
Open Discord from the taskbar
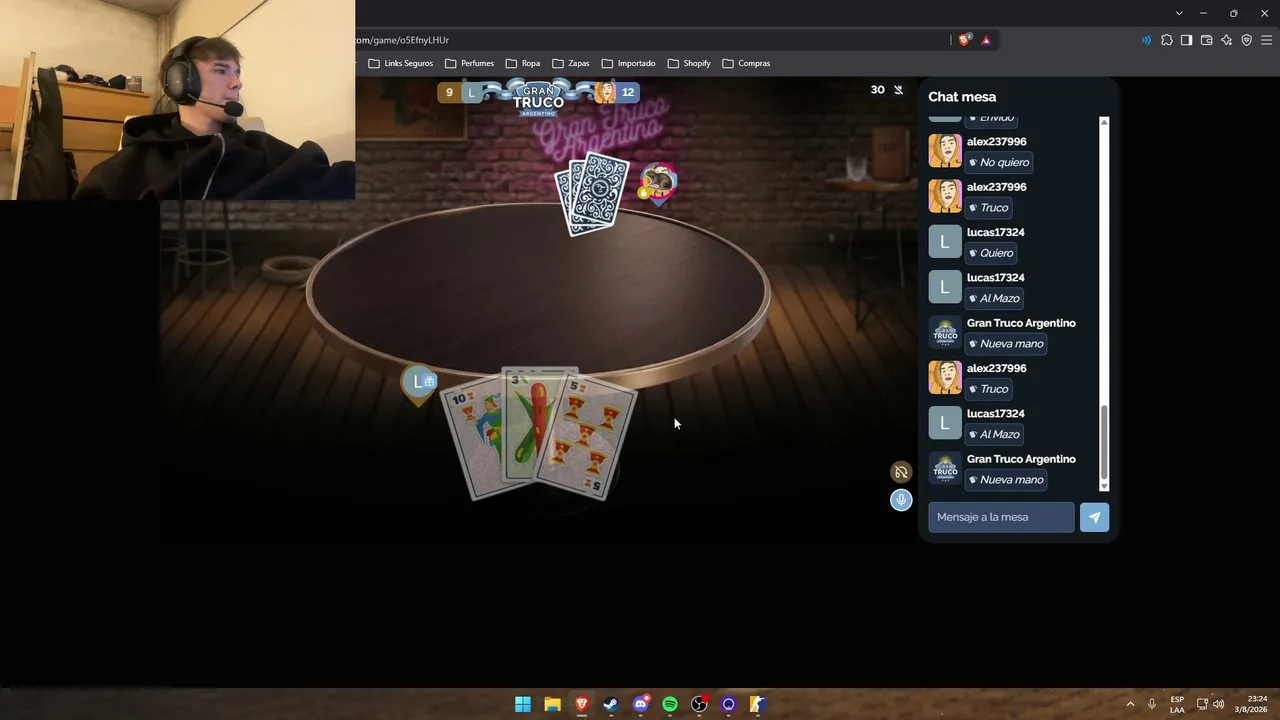pyautogui.click(x=641, y=704)
